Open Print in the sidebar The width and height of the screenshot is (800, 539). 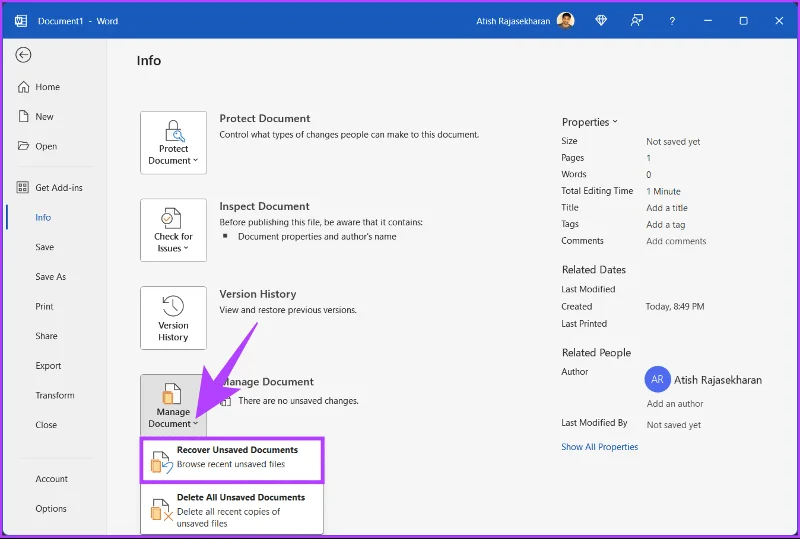tap(44, 306)
